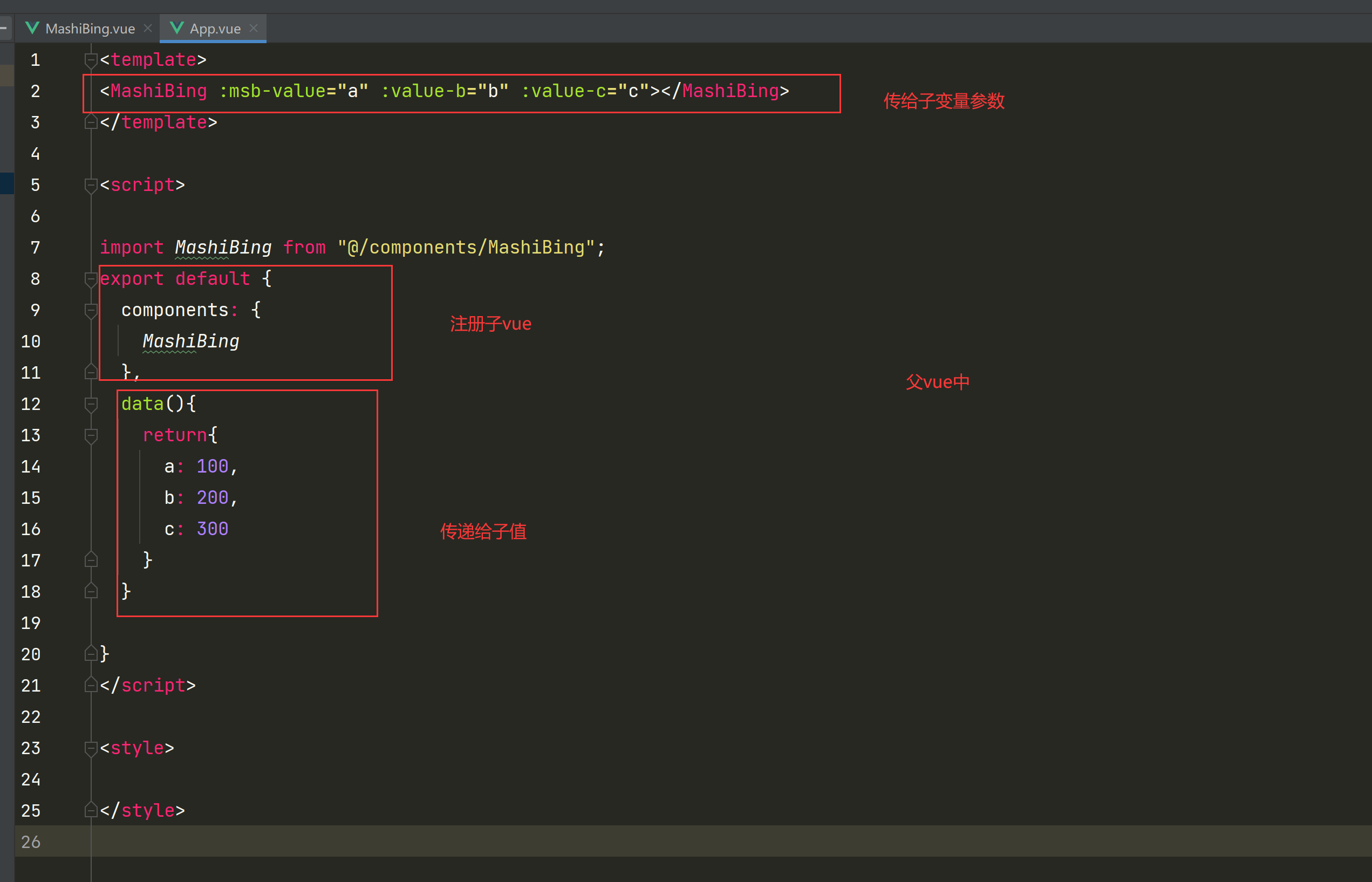Fold the return block on line 13
The image size is (1372, 882).
click(x=91, y=435)
